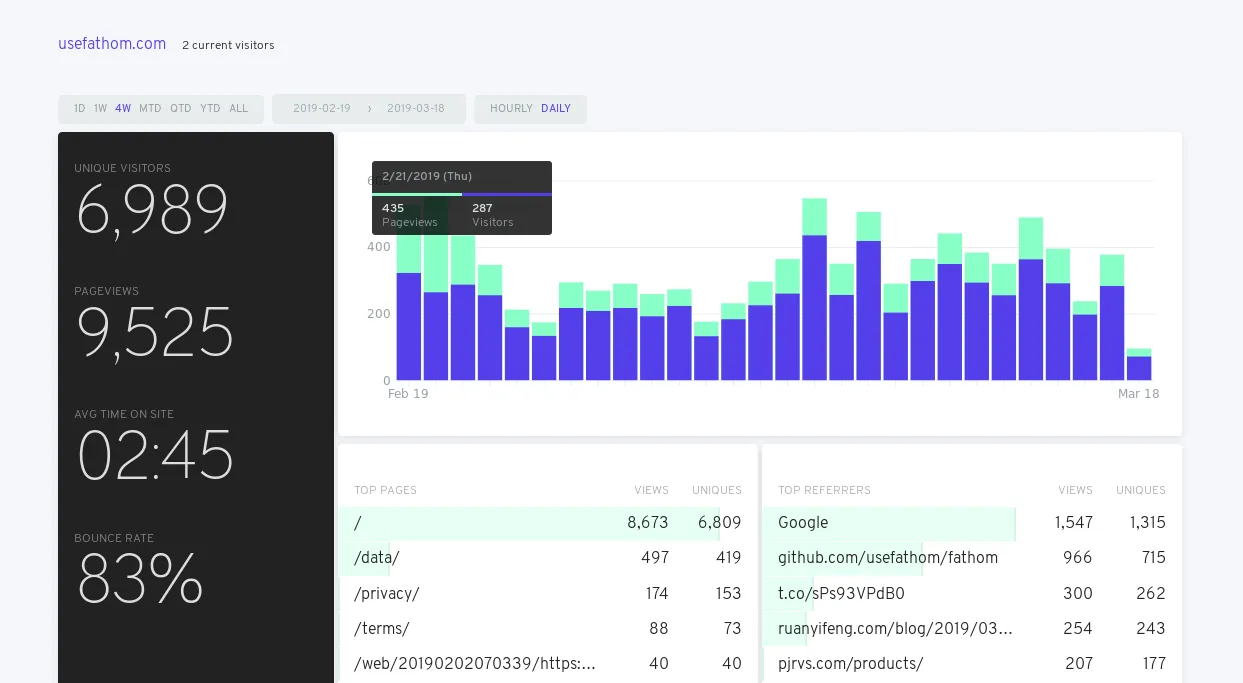
Task: Open the usefathom.com site link
Action: point(112,44)
